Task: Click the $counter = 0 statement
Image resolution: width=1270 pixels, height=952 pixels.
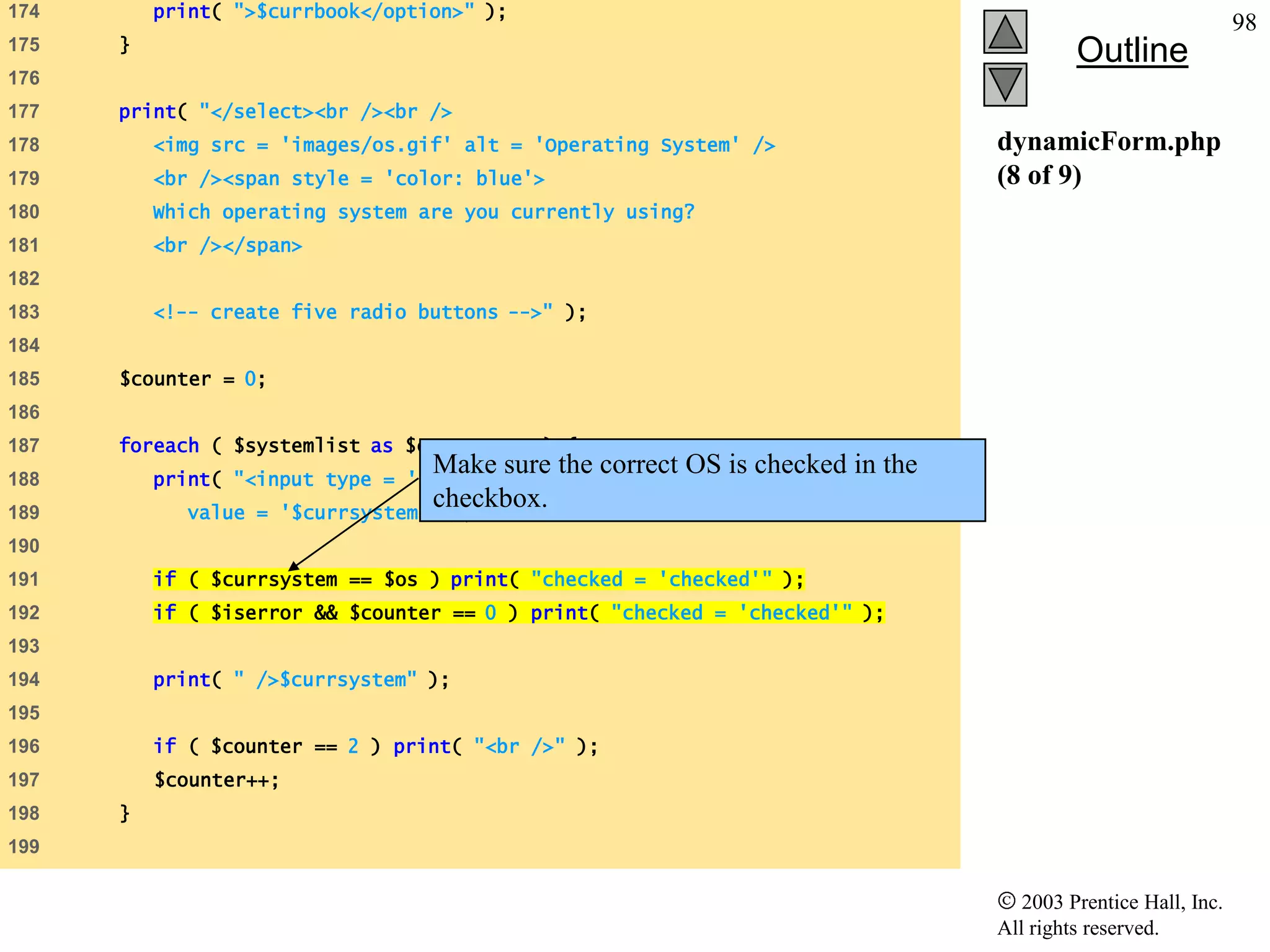Action: tap(192, 379)
